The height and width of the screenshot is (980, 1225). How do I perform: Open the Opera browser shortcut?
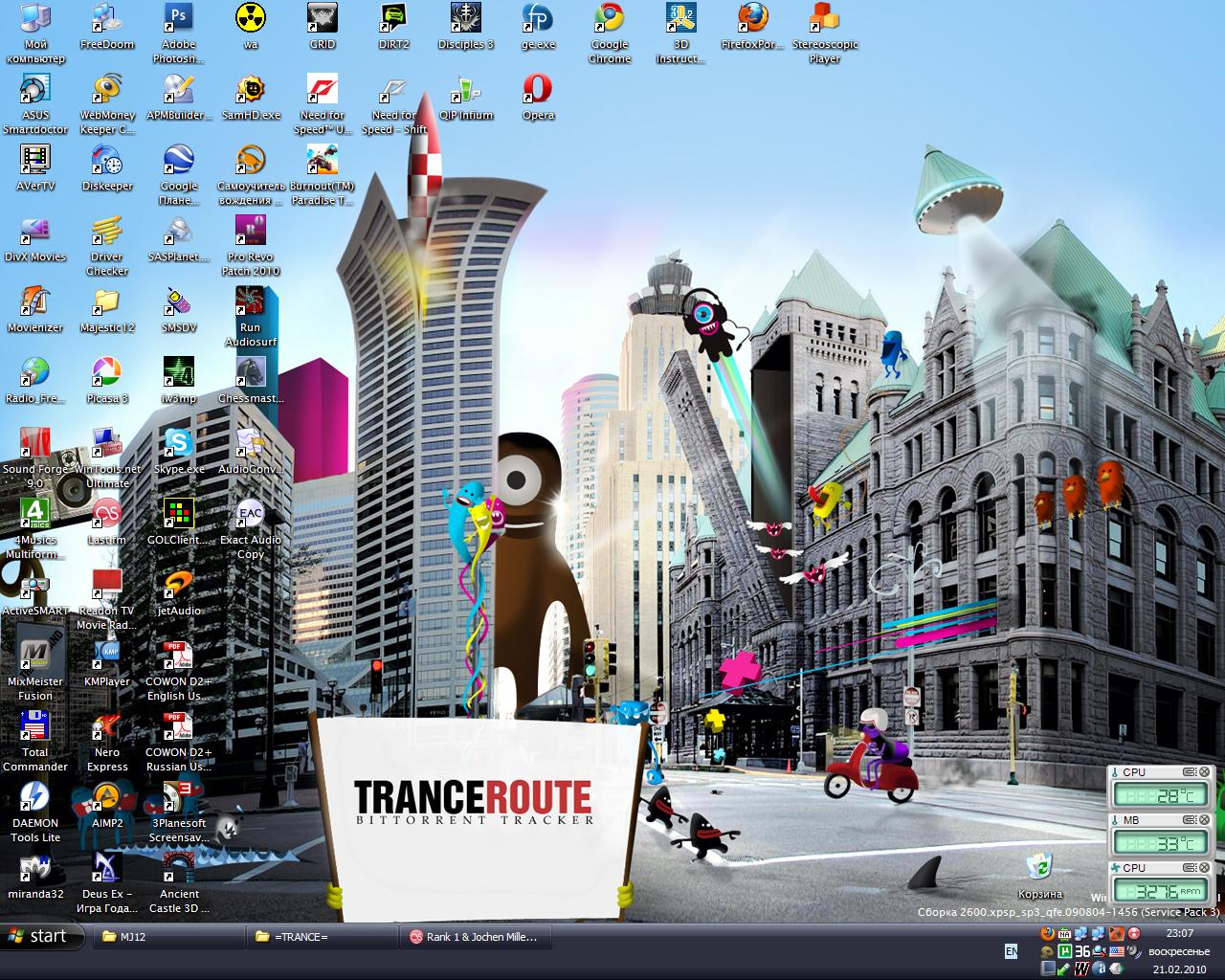(x=538, y=98)
